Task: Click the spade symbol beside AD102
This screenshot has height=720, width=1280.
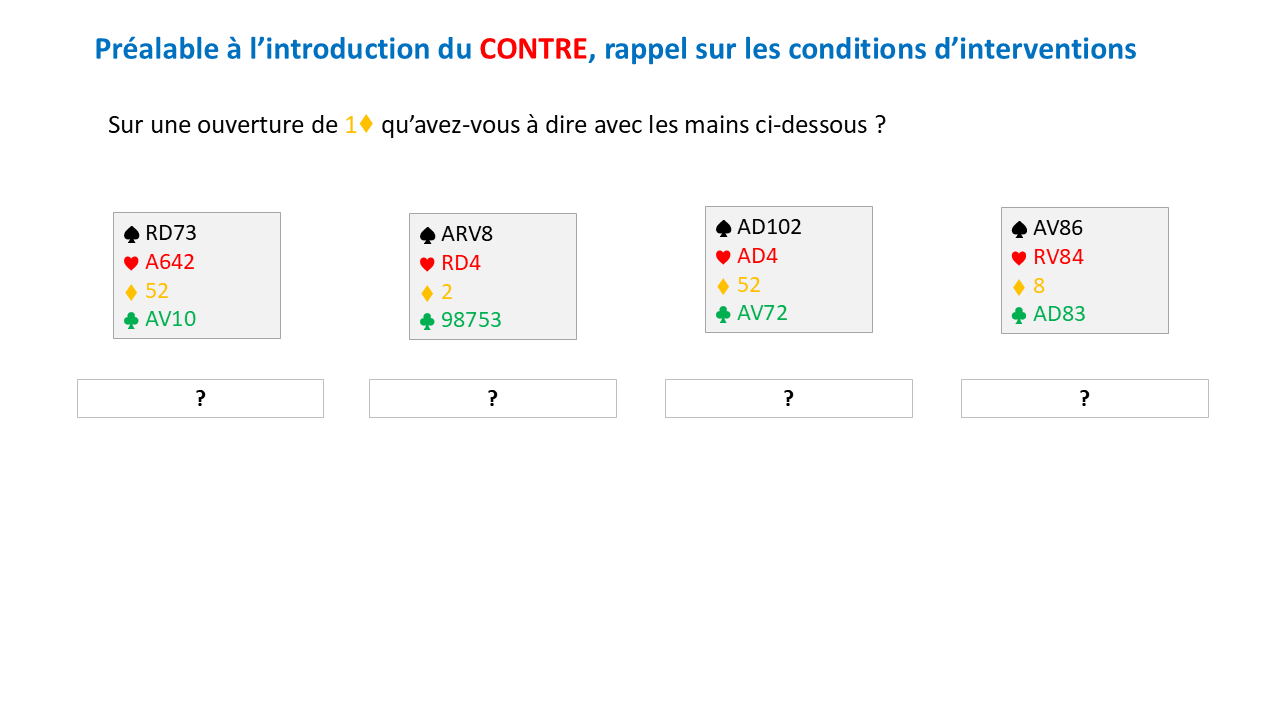Action: coord(723,228)
